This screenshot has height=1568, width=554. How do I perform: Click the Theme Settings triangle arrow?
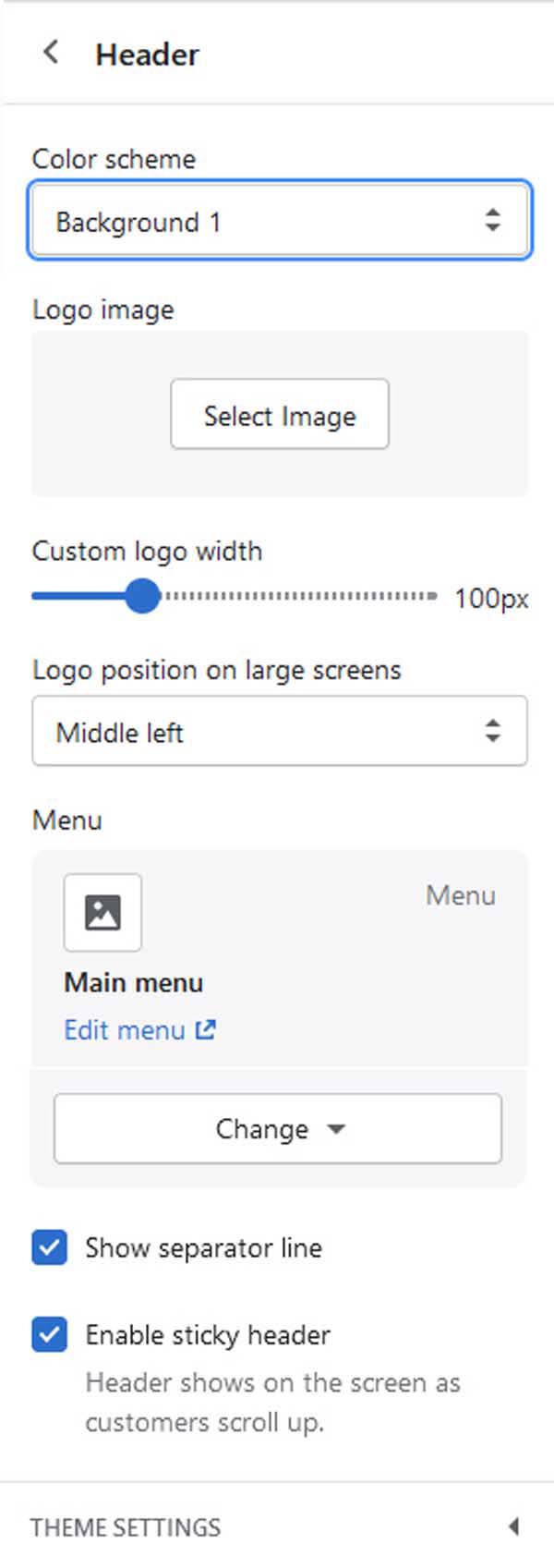coord(513,1526)
